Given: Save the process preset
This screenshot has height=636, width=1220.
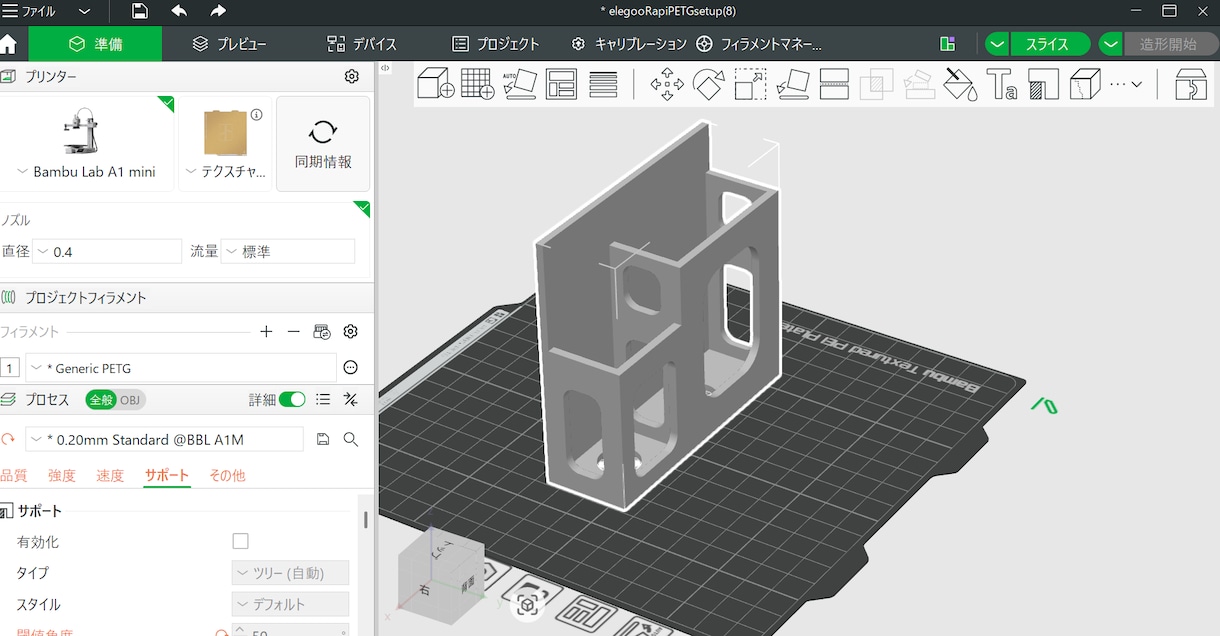Looking at the screenshot, I should (323, 439).
